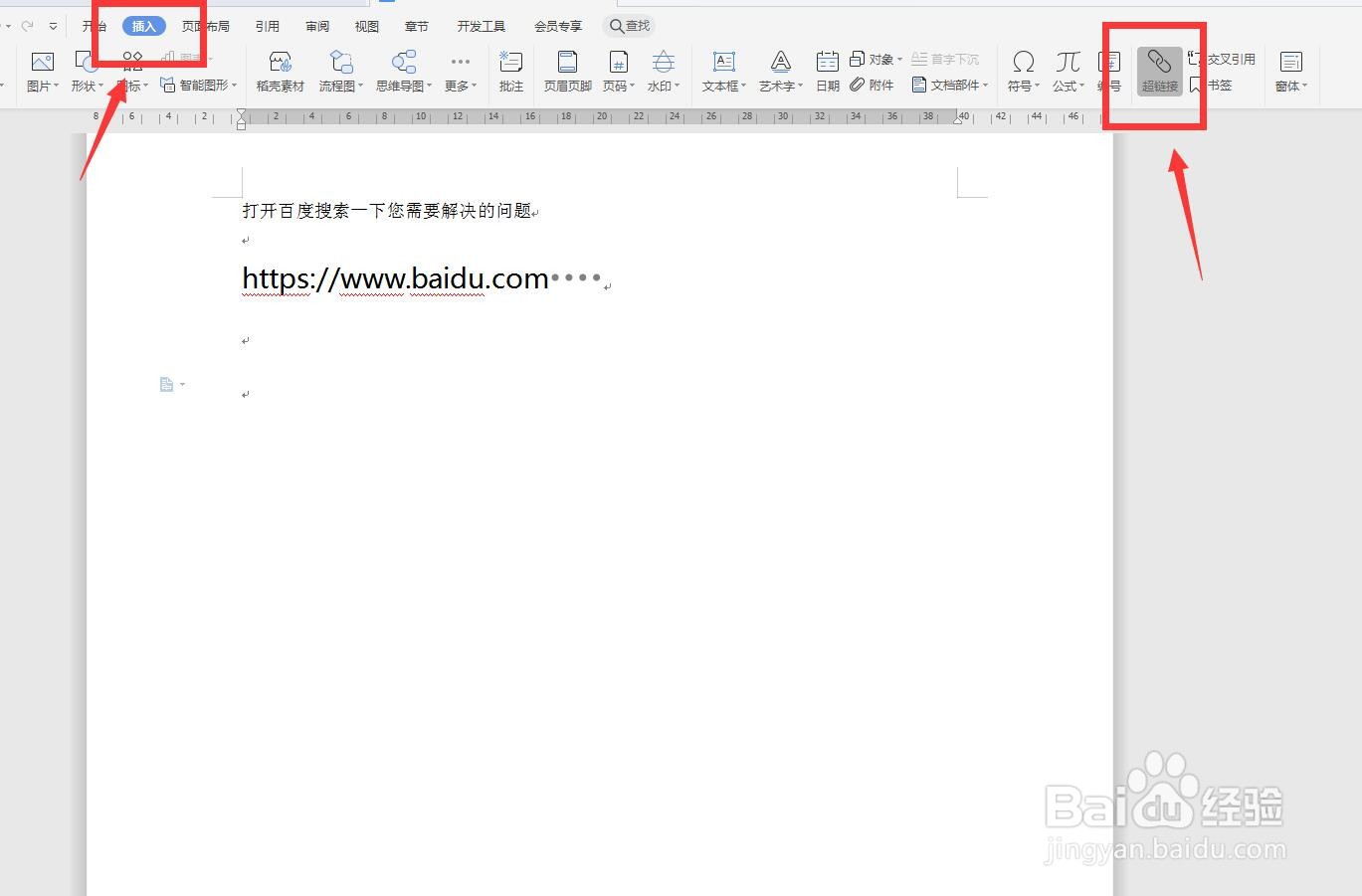1362x896 pixels.
Task: Click the floating page layout icon in left margin
Action: (166, 384)
